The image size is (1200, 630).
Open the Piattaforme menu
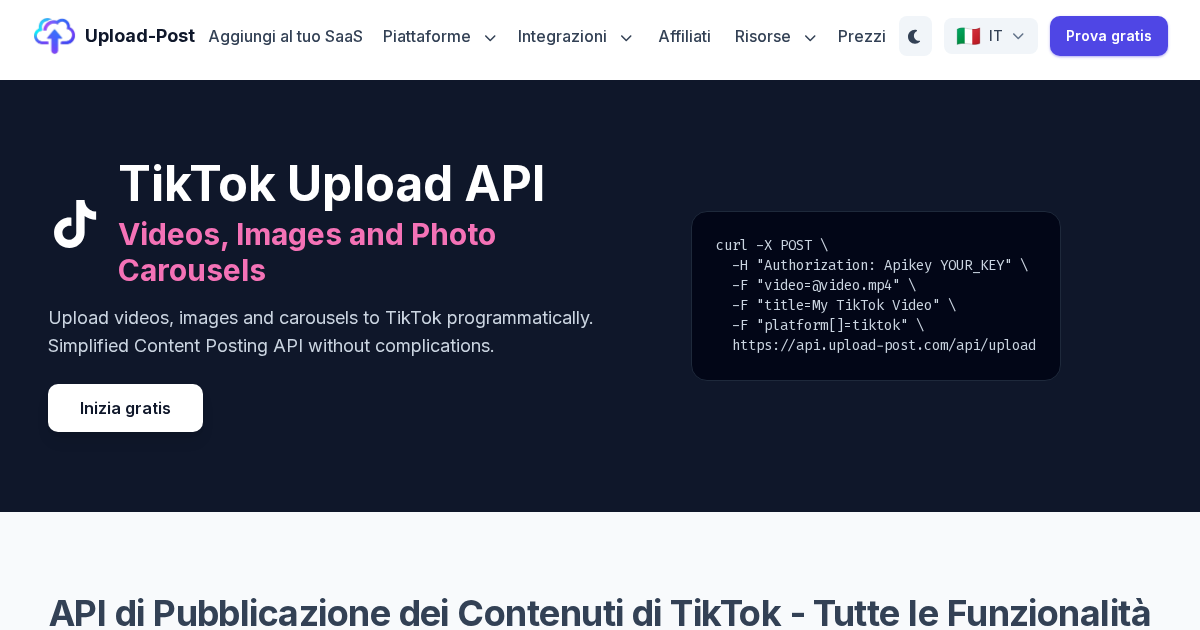[x=427, y=36]
